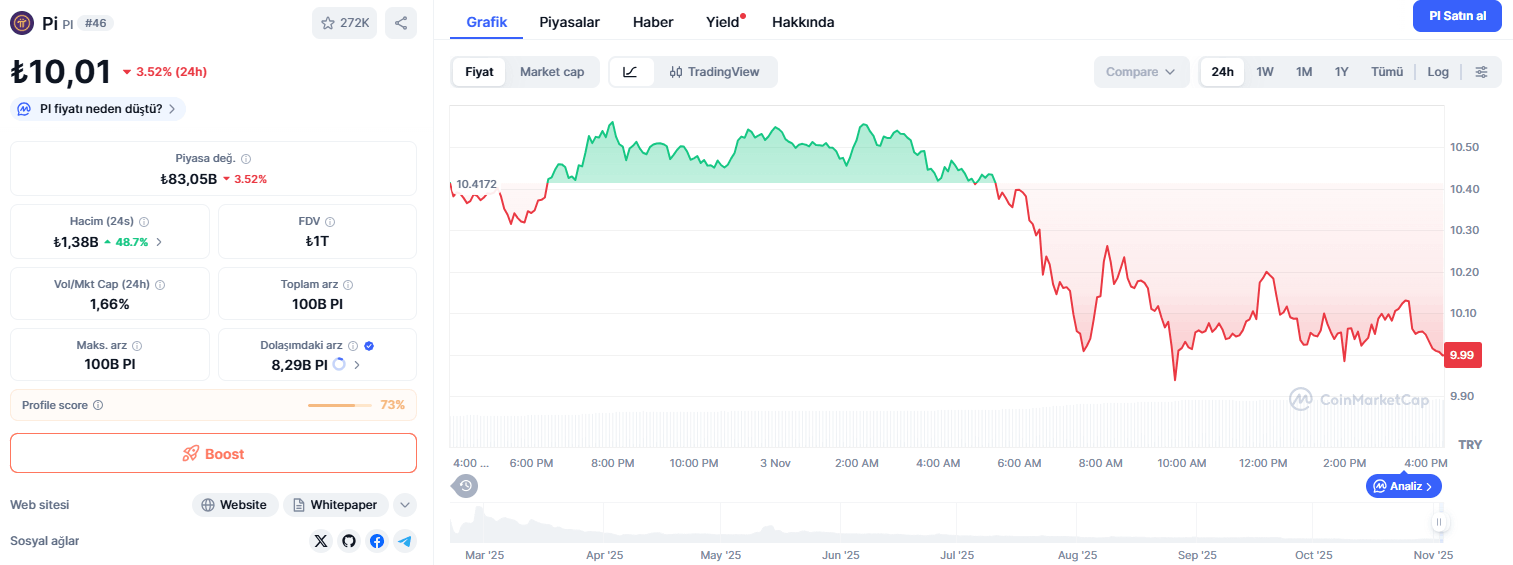Screen dimensions: 1513x565
Task: Open info icon next to Profile score
Action: 98,405
